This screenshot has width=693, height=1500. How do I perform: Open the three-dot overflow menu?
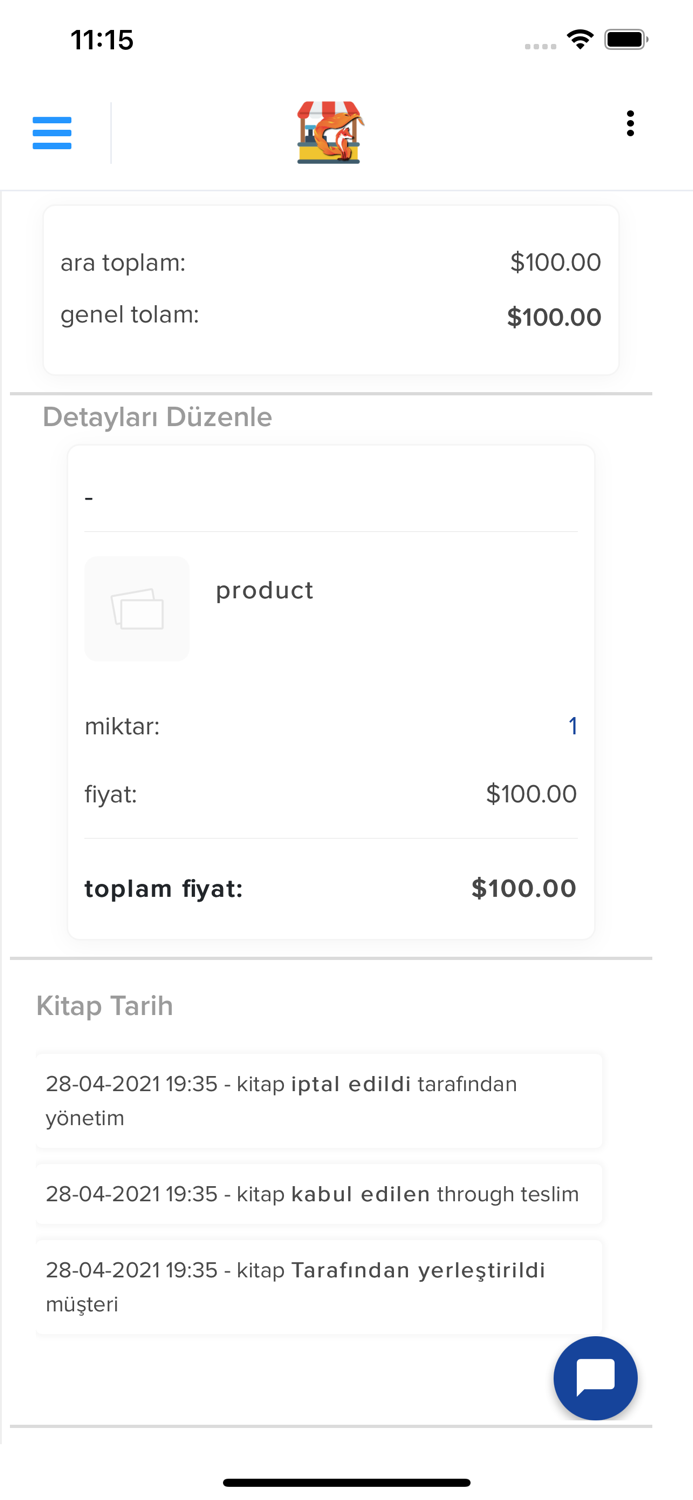coord(630,123)
